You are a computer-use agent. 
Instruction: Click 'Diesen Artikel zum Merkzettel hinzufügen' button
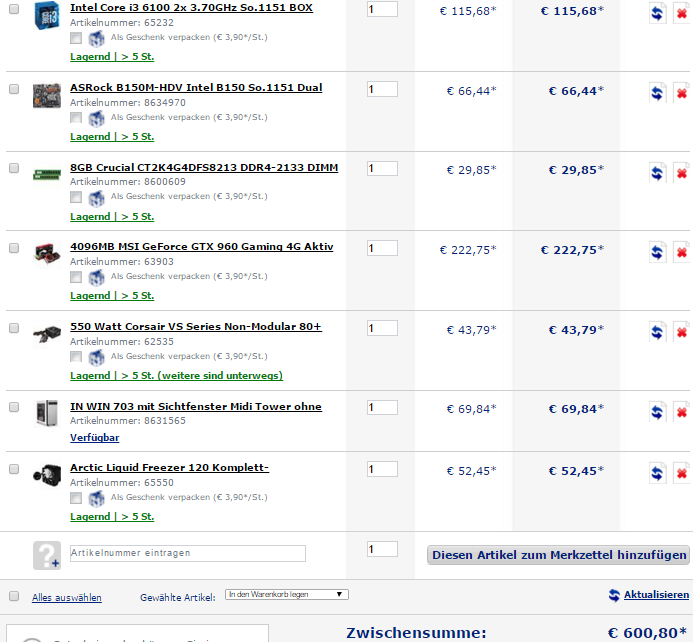(558, 555)
